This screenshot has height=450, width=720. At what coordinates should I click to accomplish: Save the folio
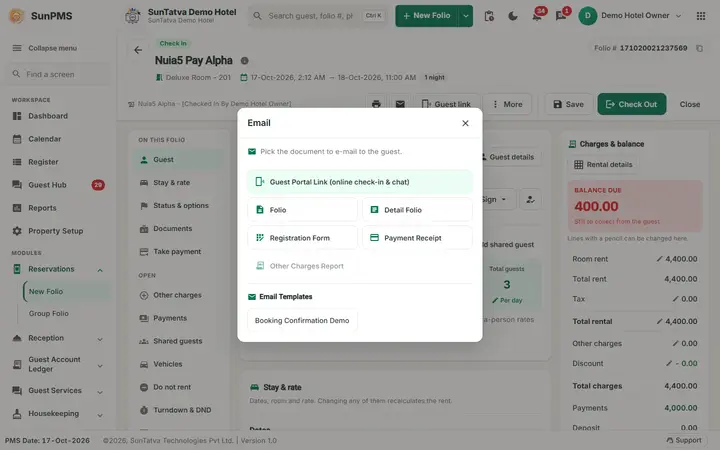(x=568, y=104)
